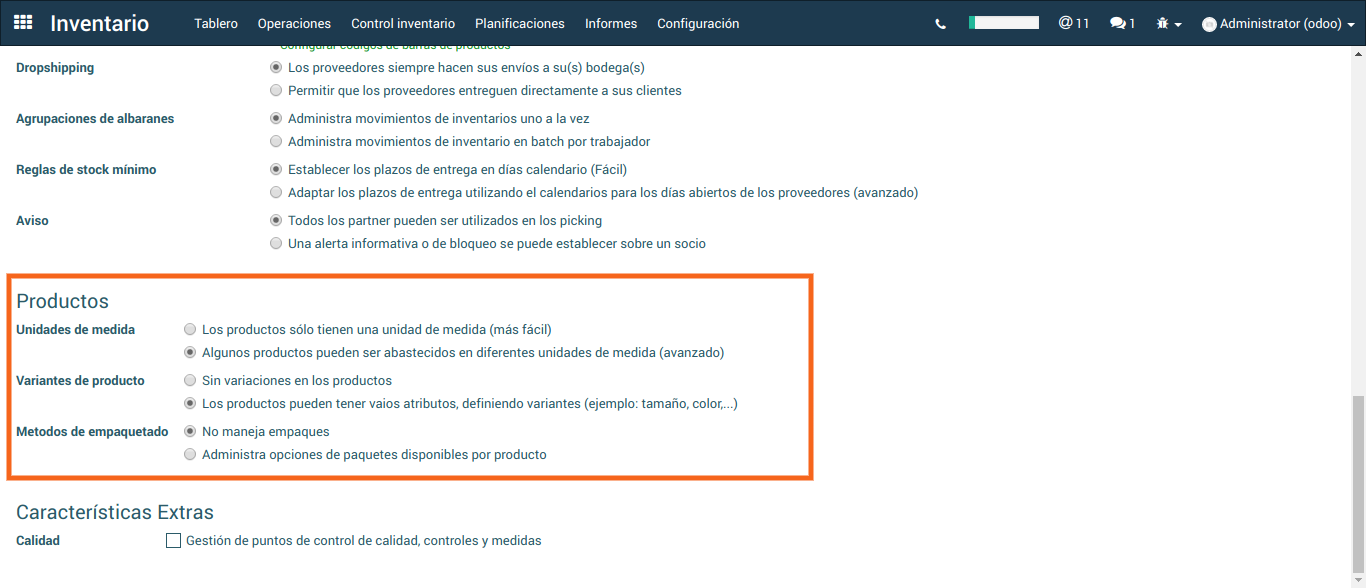
Task: Click the phone call icon
Action: (940, 24)
